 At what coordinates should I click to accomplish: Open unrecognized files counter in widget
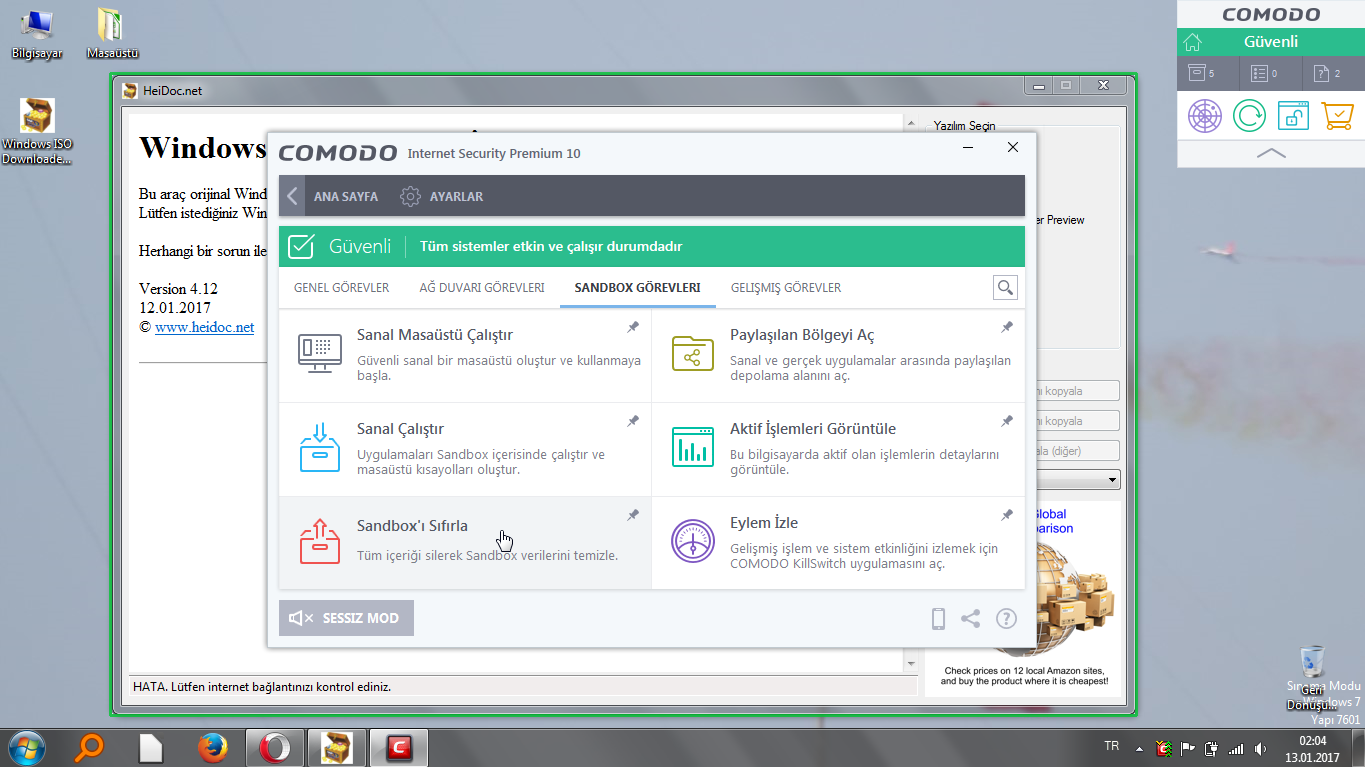coord(1333,73)
